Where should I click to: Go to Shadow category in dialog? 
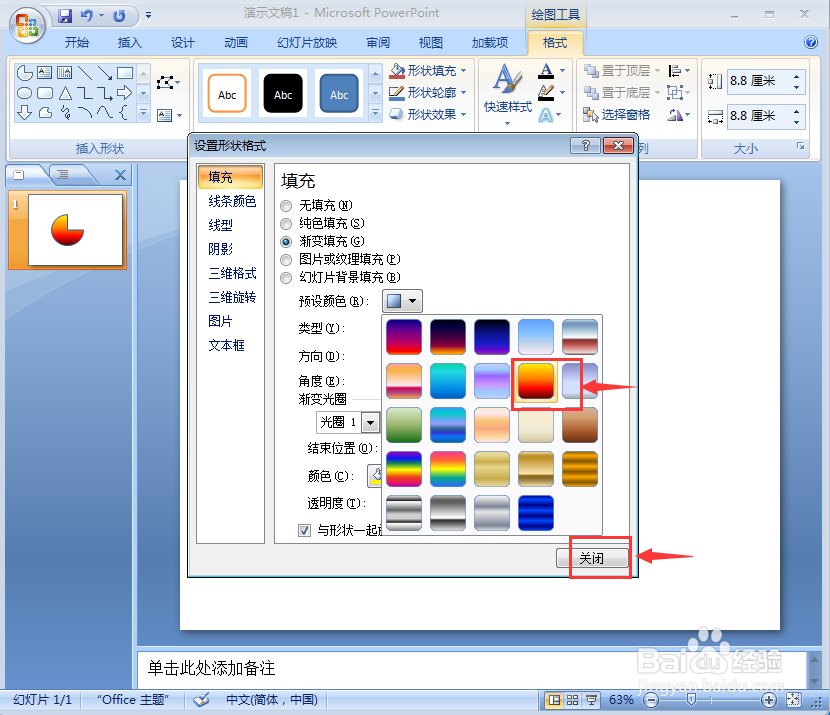coord(220,249)
